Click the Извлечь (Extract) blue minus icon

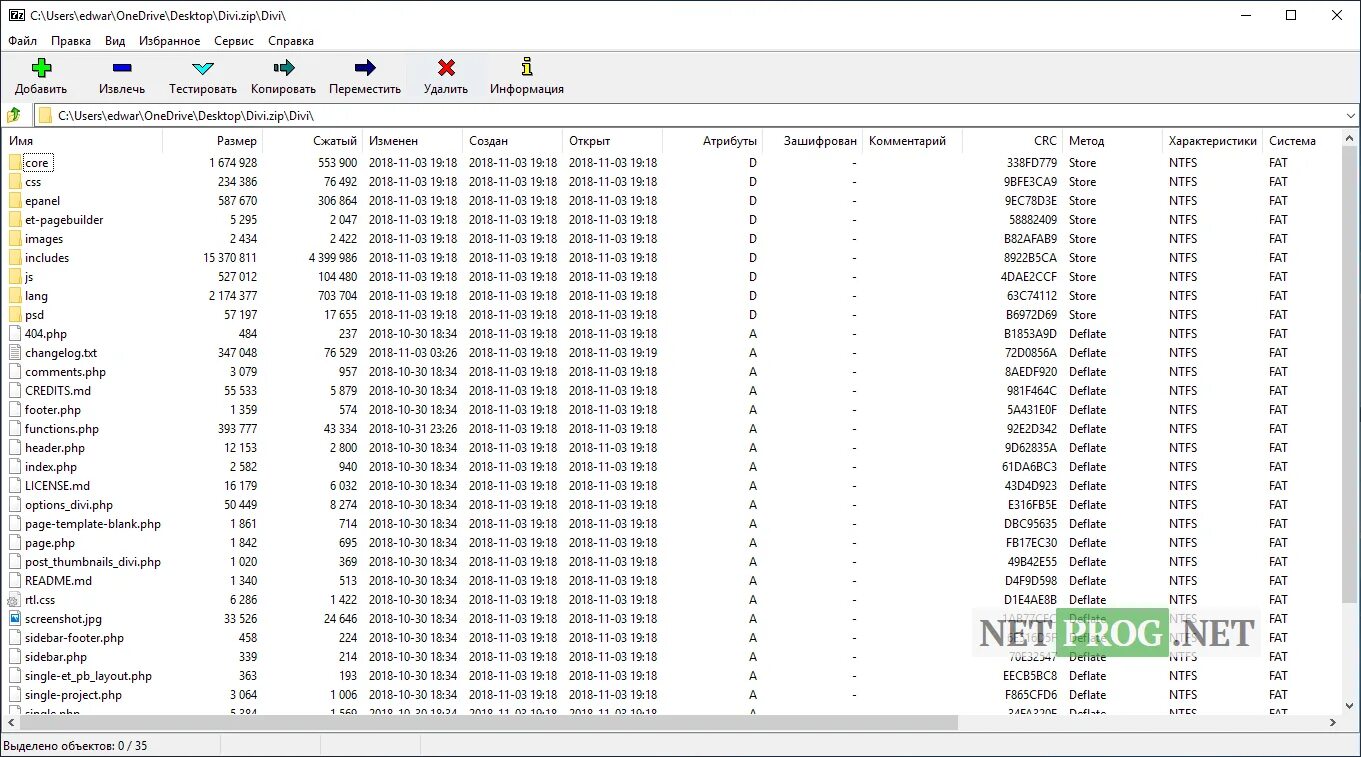[x=122, y=68]
